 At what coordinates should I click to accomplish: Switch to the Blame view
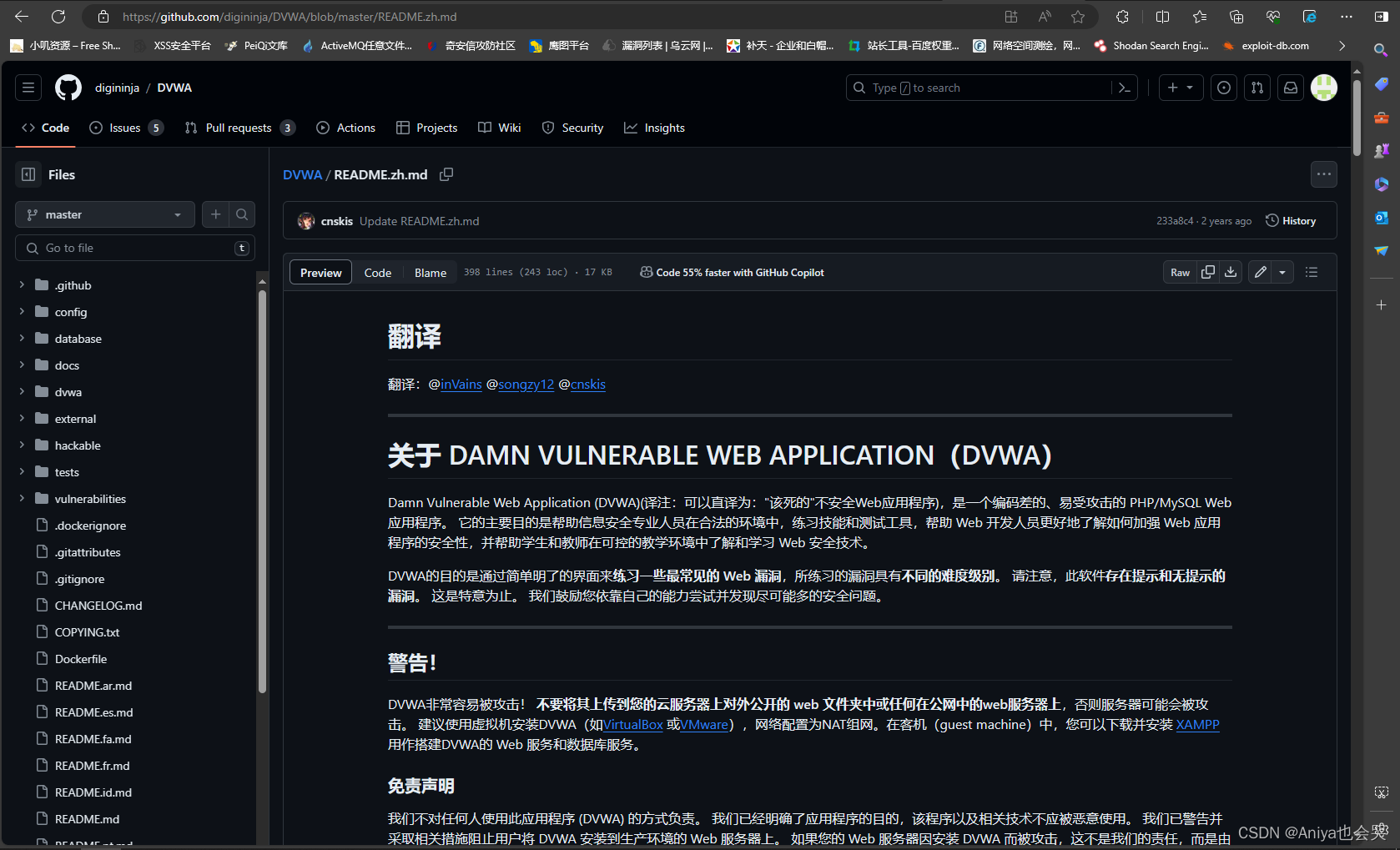pos(431,273)
